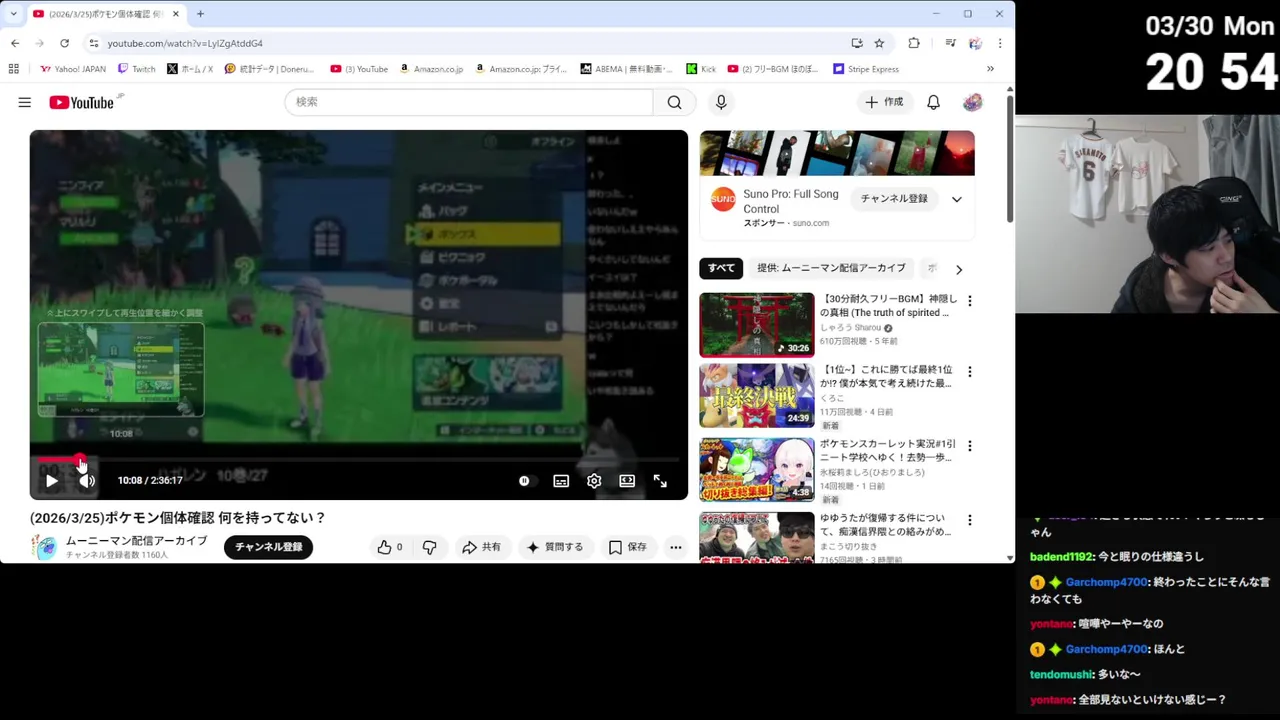Bookmark this page with the star

879,43
